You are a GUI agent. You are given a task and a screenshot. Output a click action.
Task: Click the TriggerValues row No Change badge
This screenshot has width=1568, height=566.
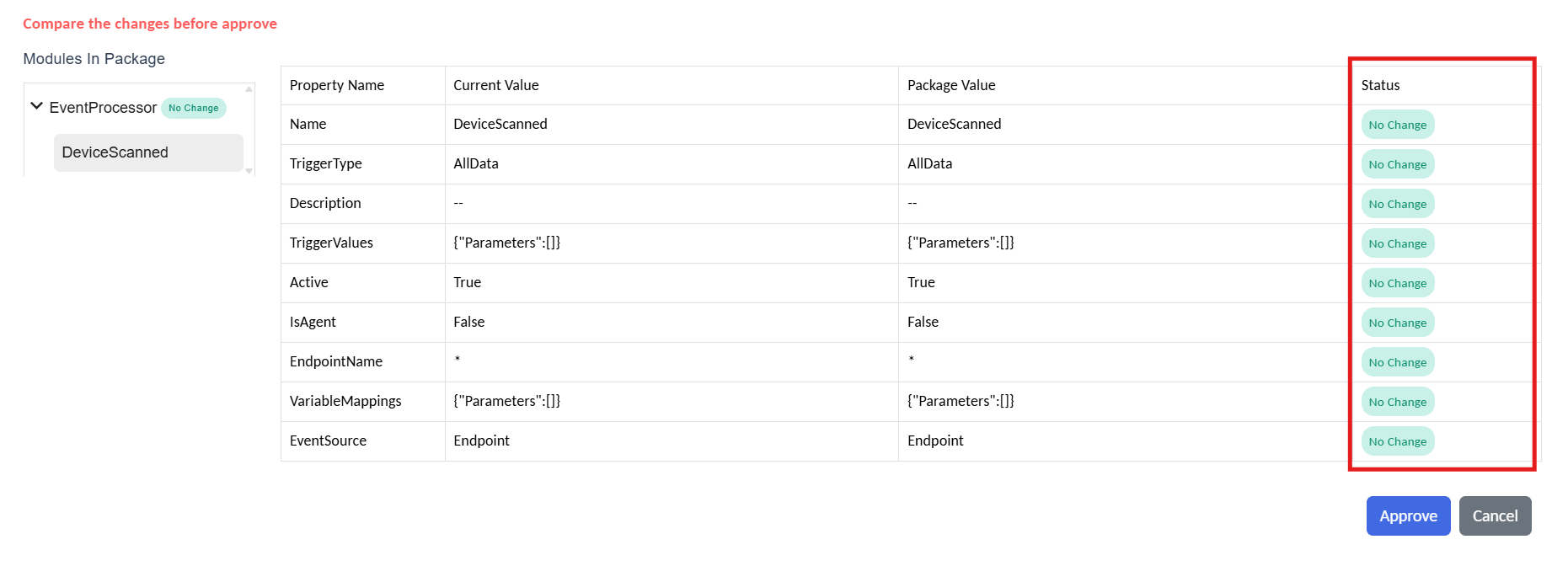click(1397, 243)
